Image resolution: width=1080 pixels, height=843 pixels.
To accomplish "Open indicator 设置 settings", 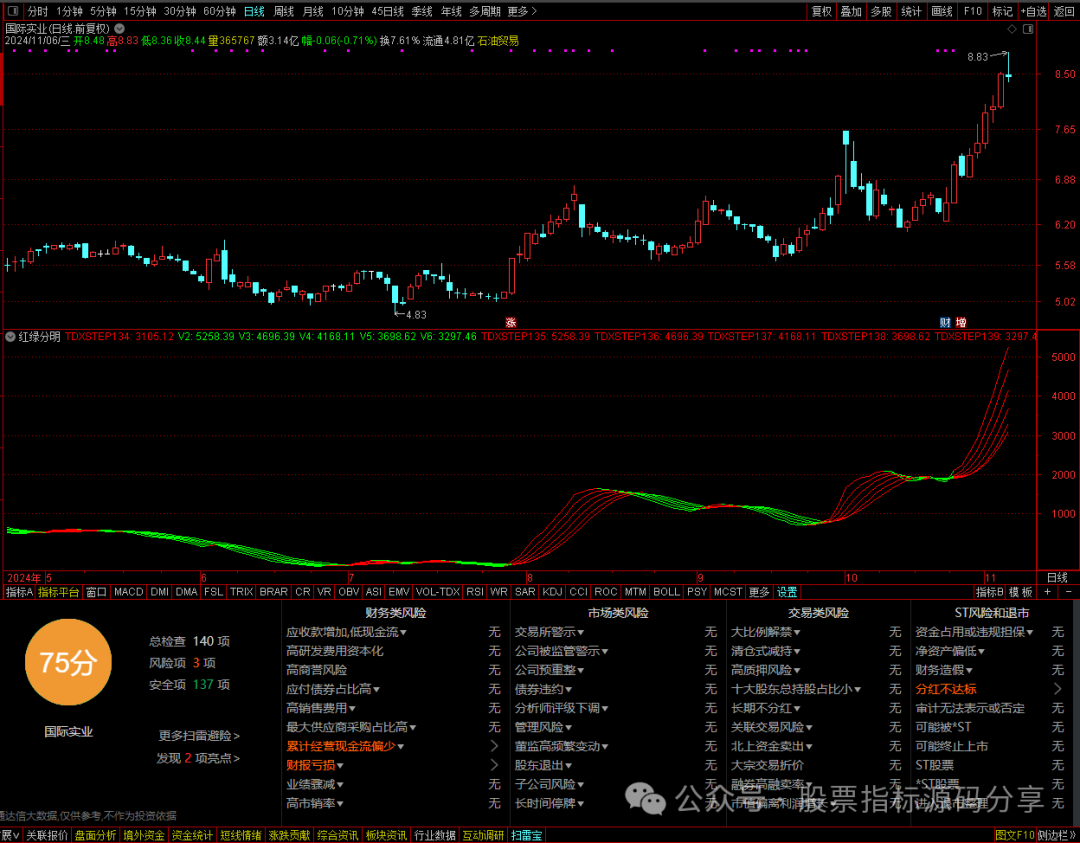I will [x=787, y=592].
